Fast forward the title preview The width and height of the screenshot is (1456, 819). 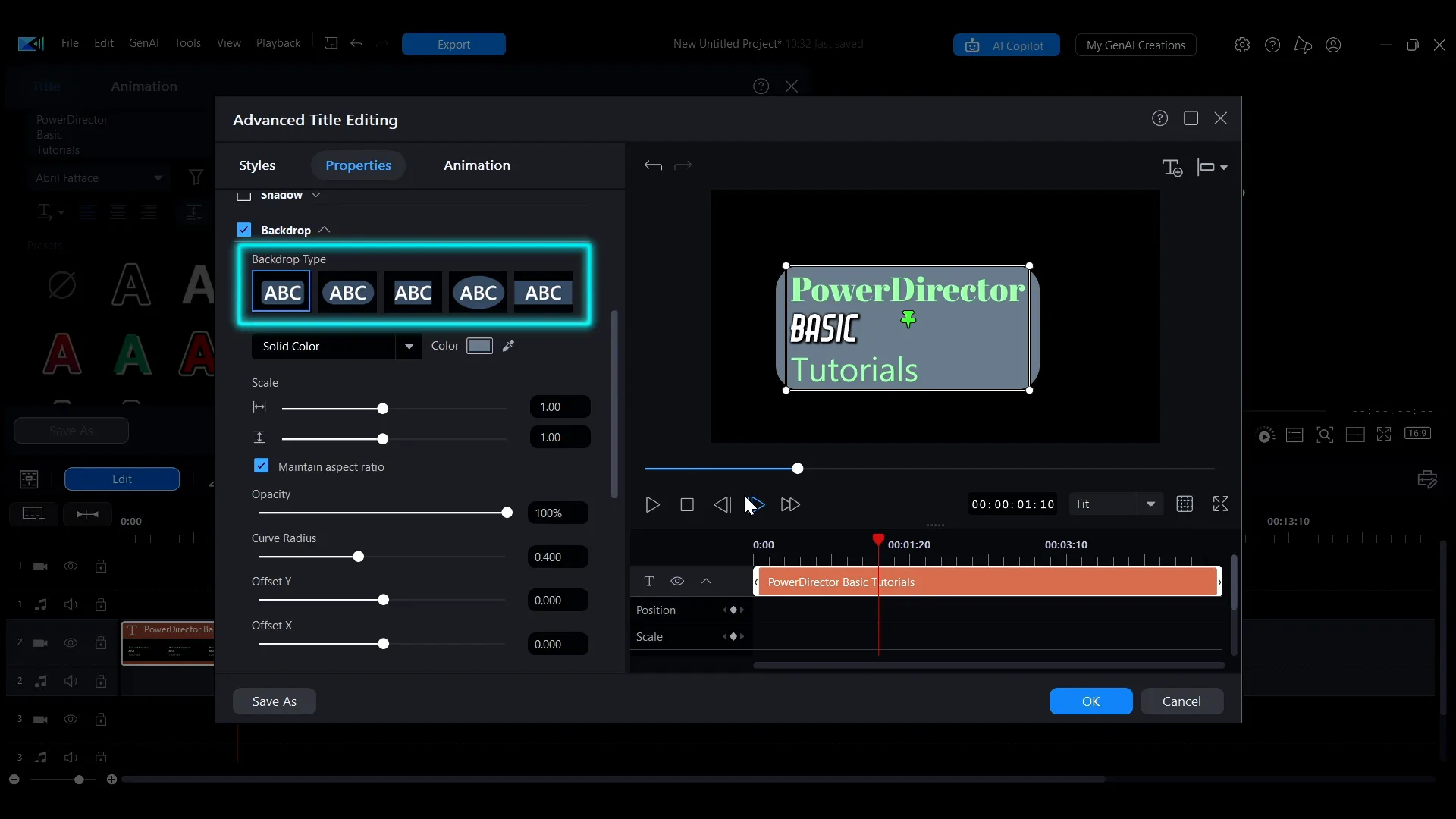(x=790, y=504)
